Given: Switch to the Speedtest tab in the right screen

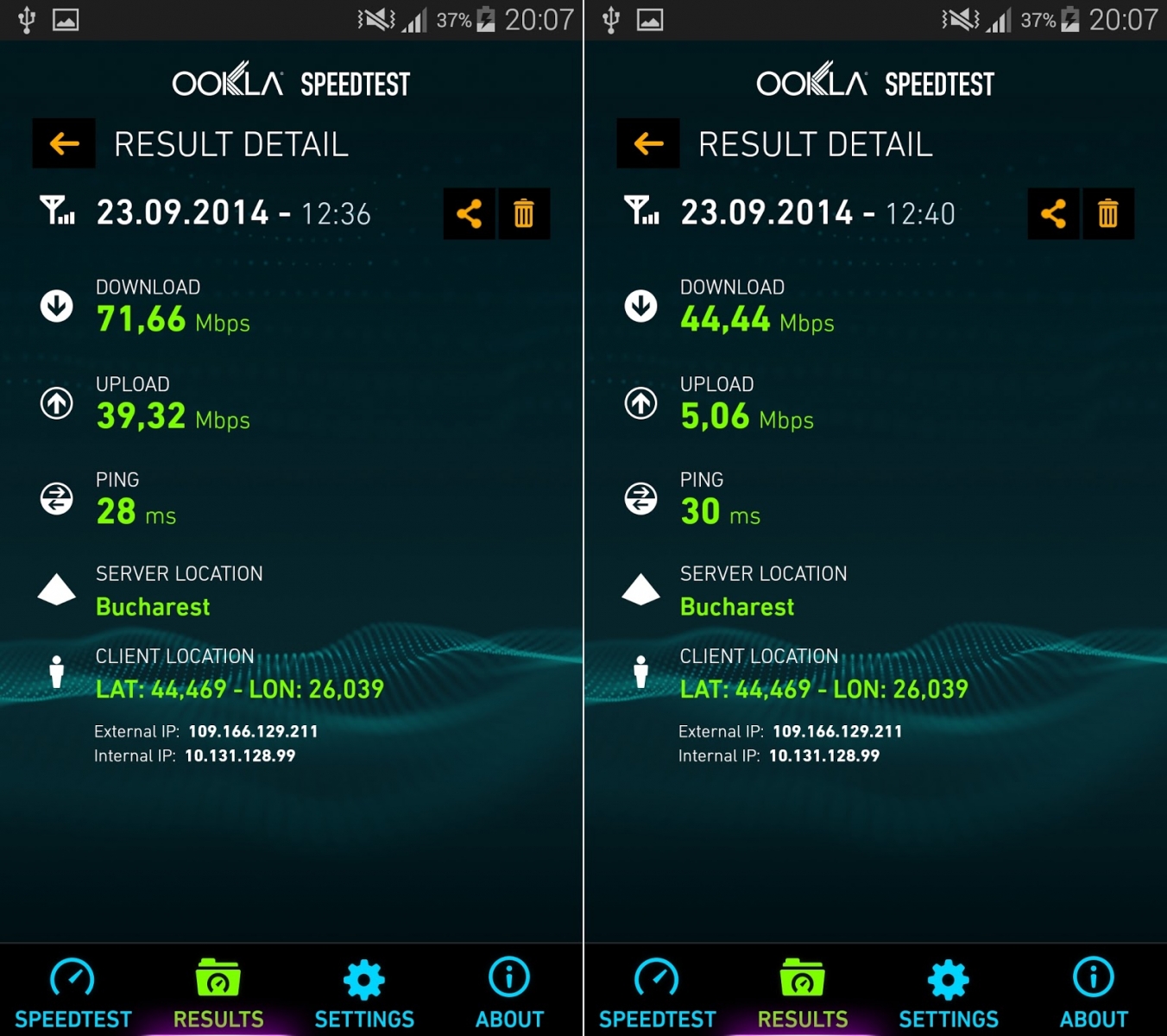Looking at the screenshot, I should [x=657, y=993].
